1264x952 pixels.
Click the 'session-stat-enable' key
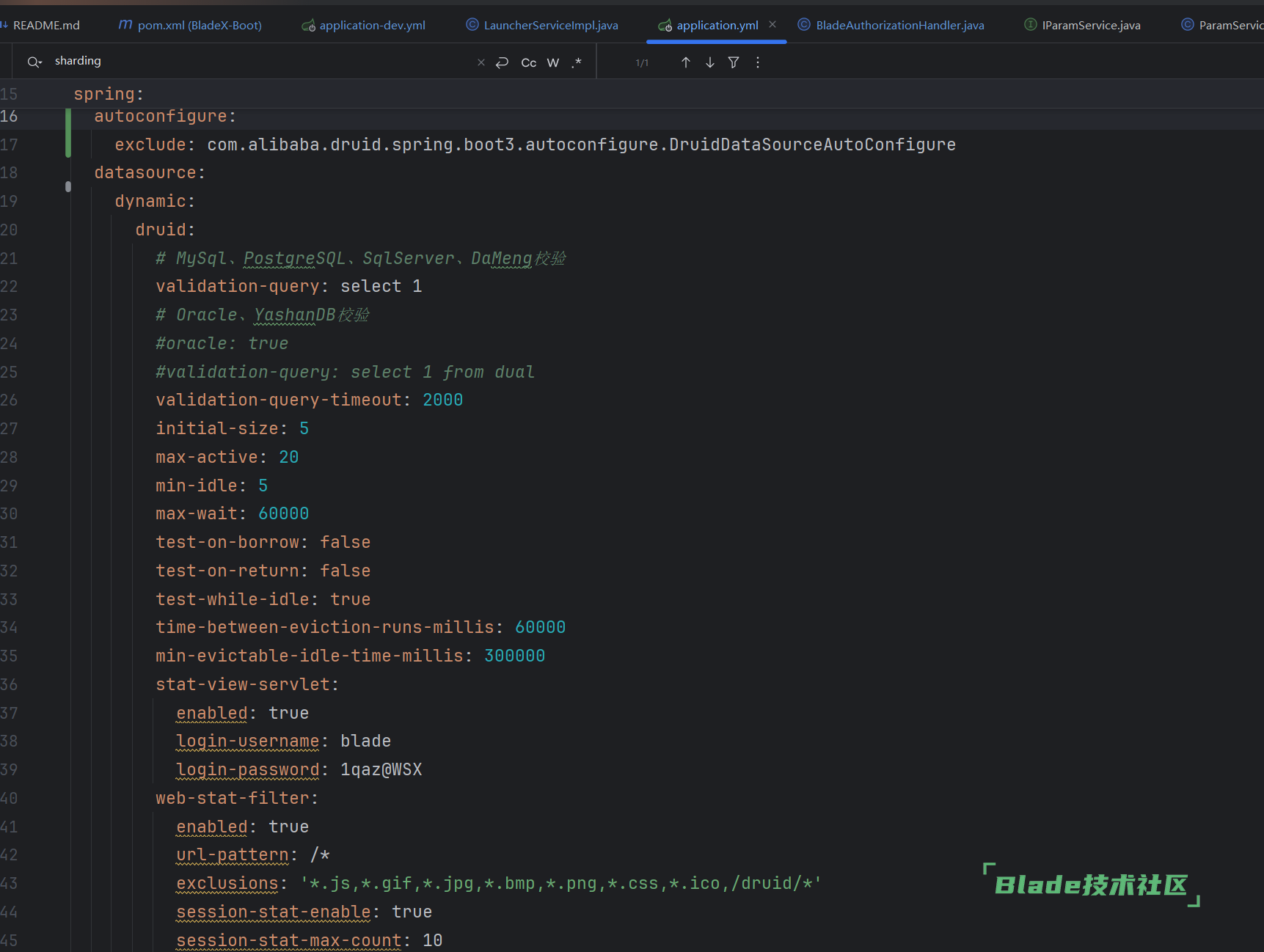273,912
